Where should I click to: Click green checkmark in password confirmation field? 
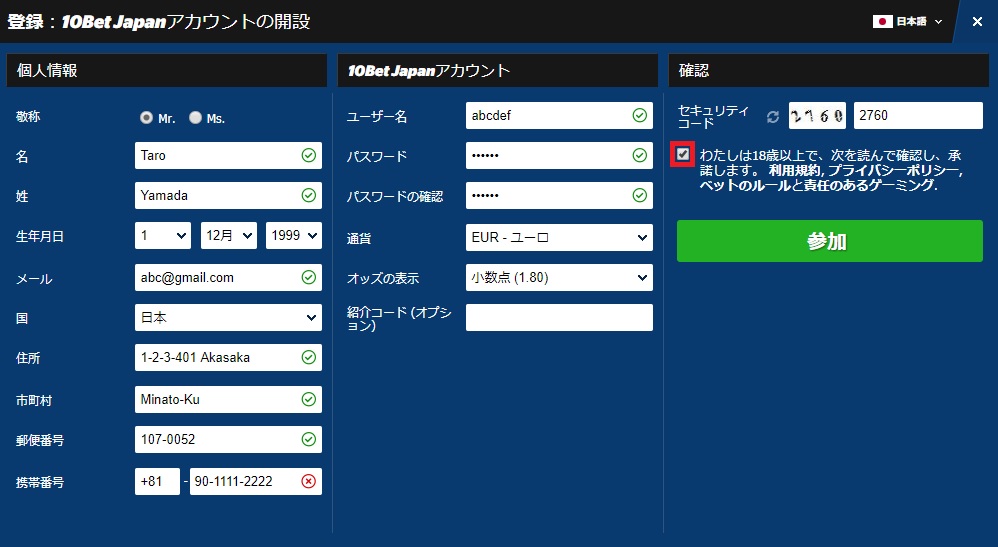tap(640, 195)
